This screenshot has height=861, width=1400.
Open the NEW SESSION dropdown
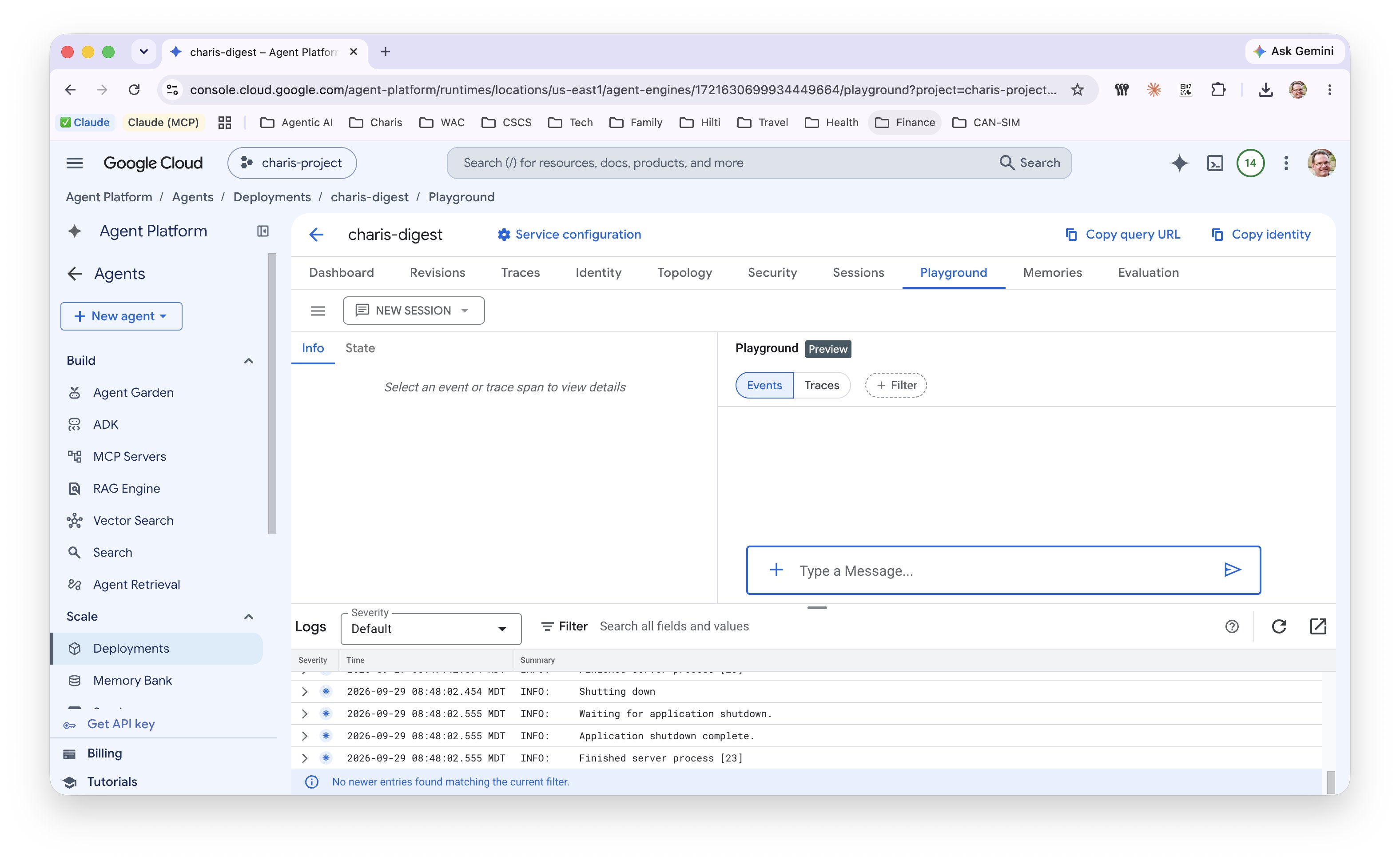pos(414,311)
